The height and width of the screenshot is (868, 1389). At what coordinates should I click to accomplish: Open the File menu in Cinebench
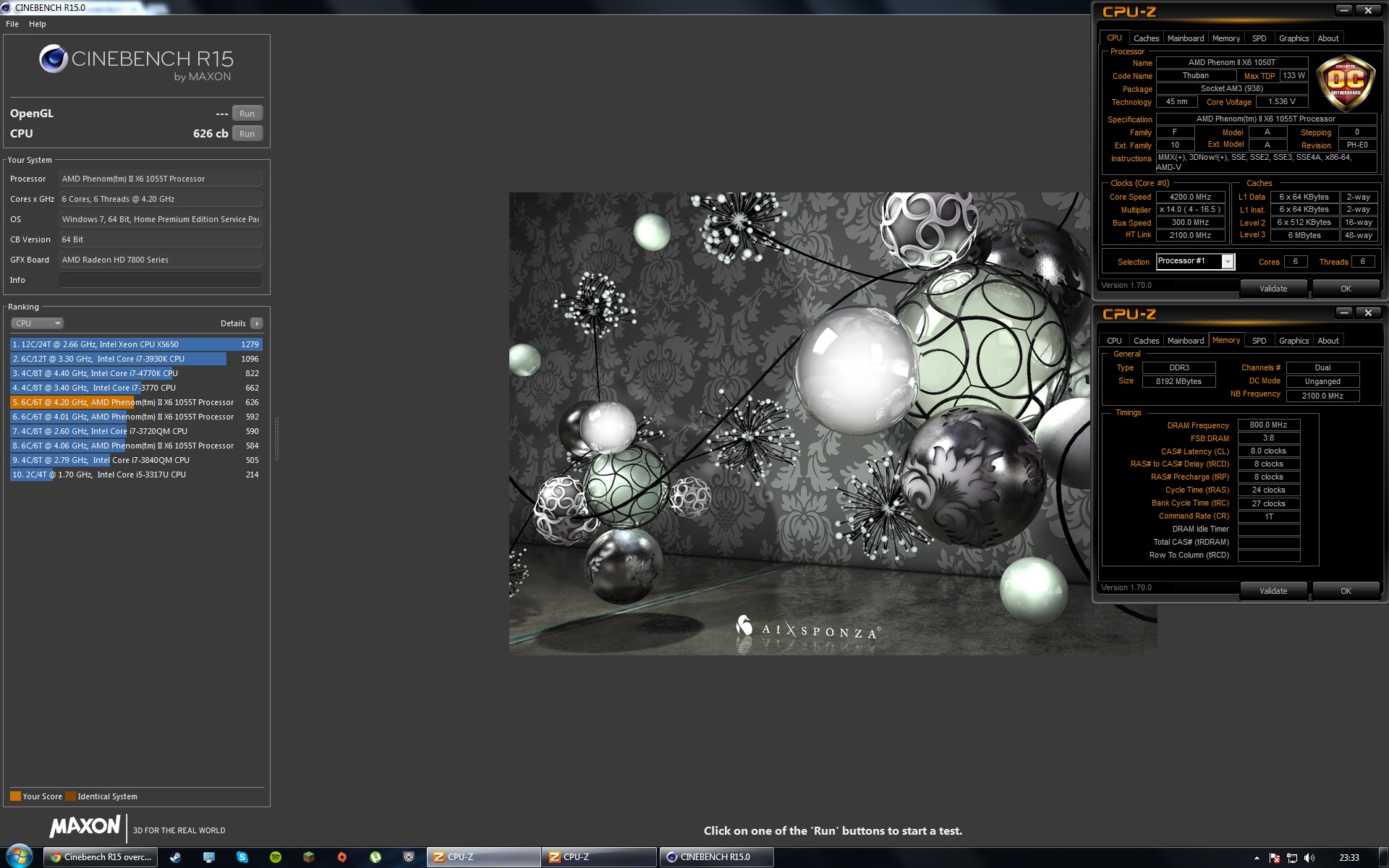12,24
